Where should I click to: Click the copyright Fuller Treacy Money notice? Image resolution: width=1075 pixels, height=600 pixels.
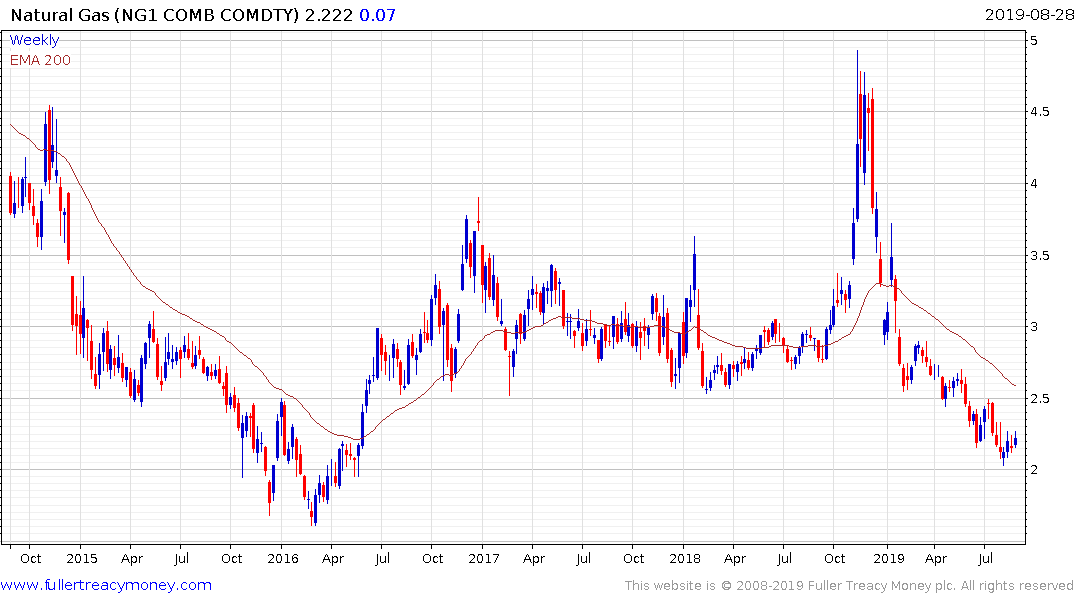(x=849, y=585)
